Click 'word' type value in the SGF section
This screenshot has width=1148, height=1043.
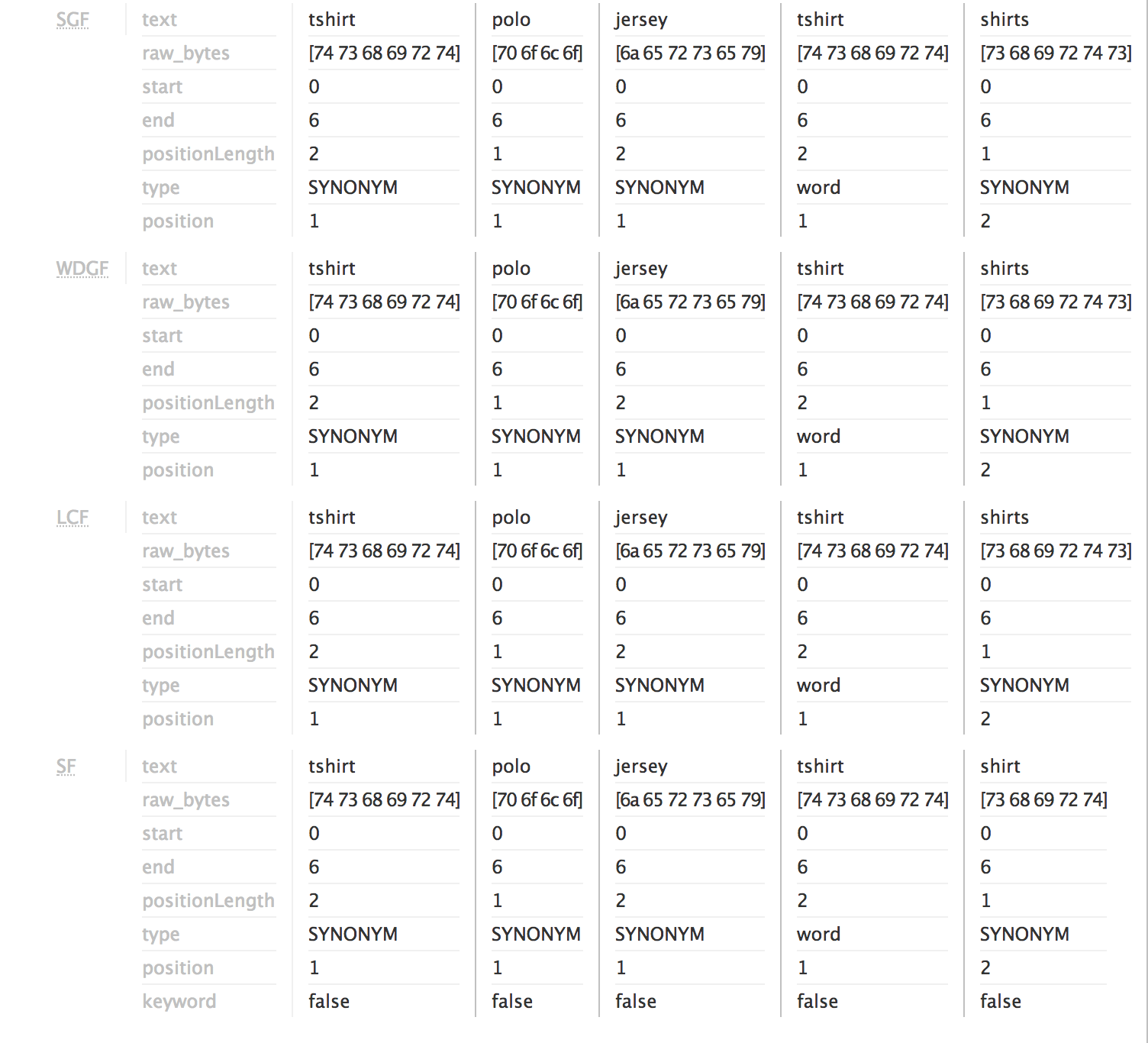pyautogui.click(x=818, y=187)
